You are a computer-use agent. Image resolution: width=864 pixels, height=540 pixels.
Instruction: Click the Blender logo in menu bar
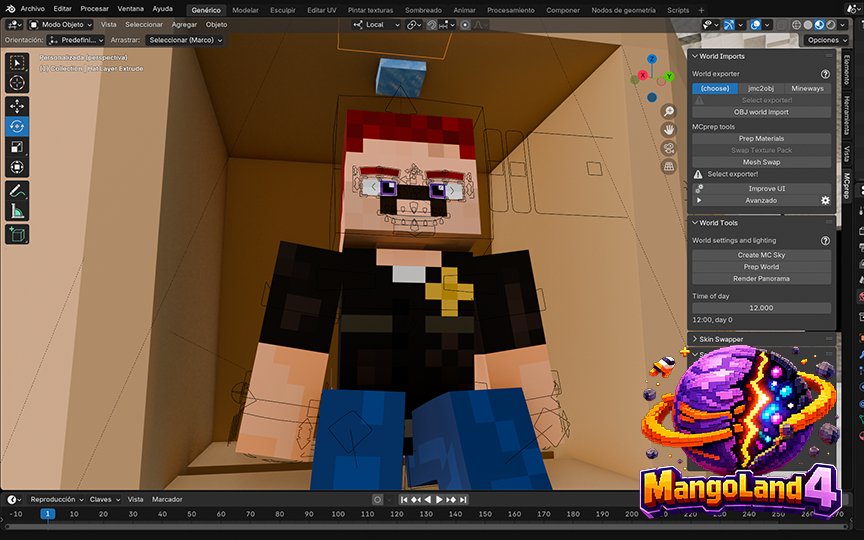click(x=10, y=9)
